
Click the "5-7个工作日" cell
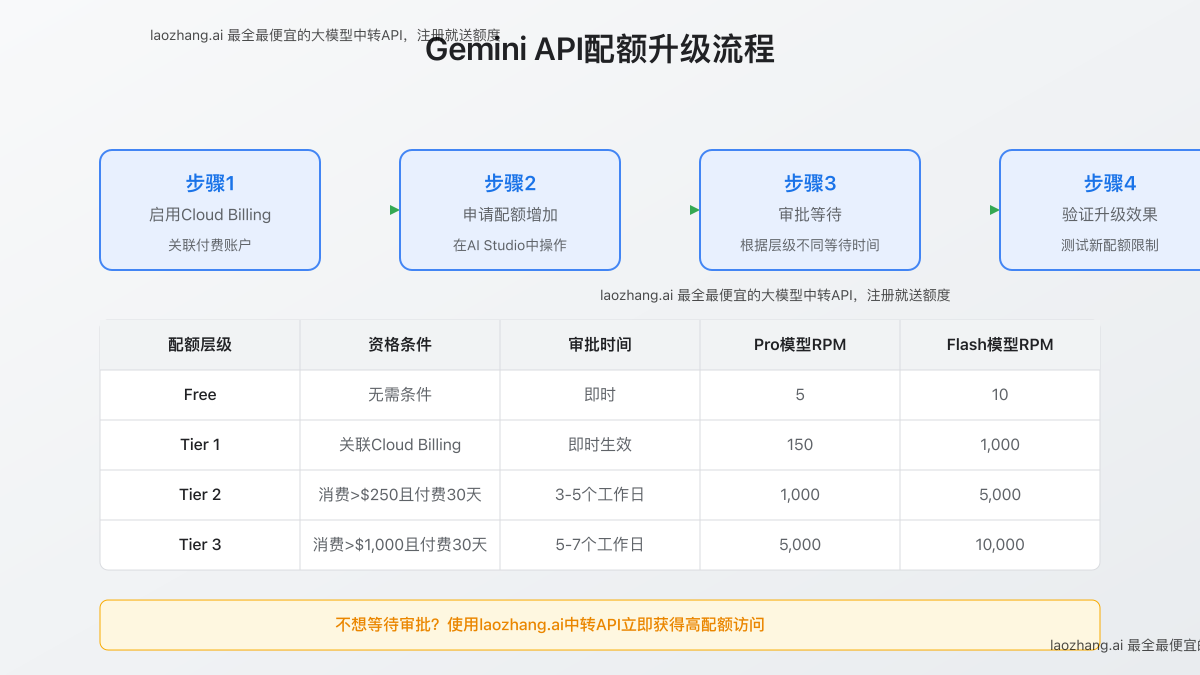click(x=600, y=545)
